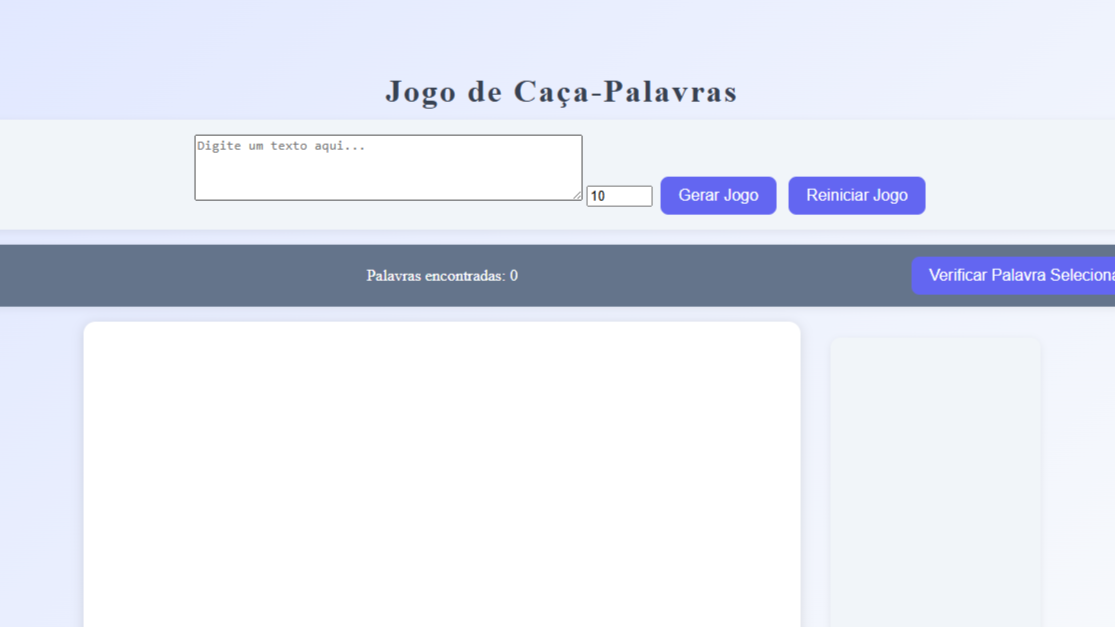The height and width of the screenshot is (627, 1115).
Task: Click the found words count '0'
Action: coord(514,276)
